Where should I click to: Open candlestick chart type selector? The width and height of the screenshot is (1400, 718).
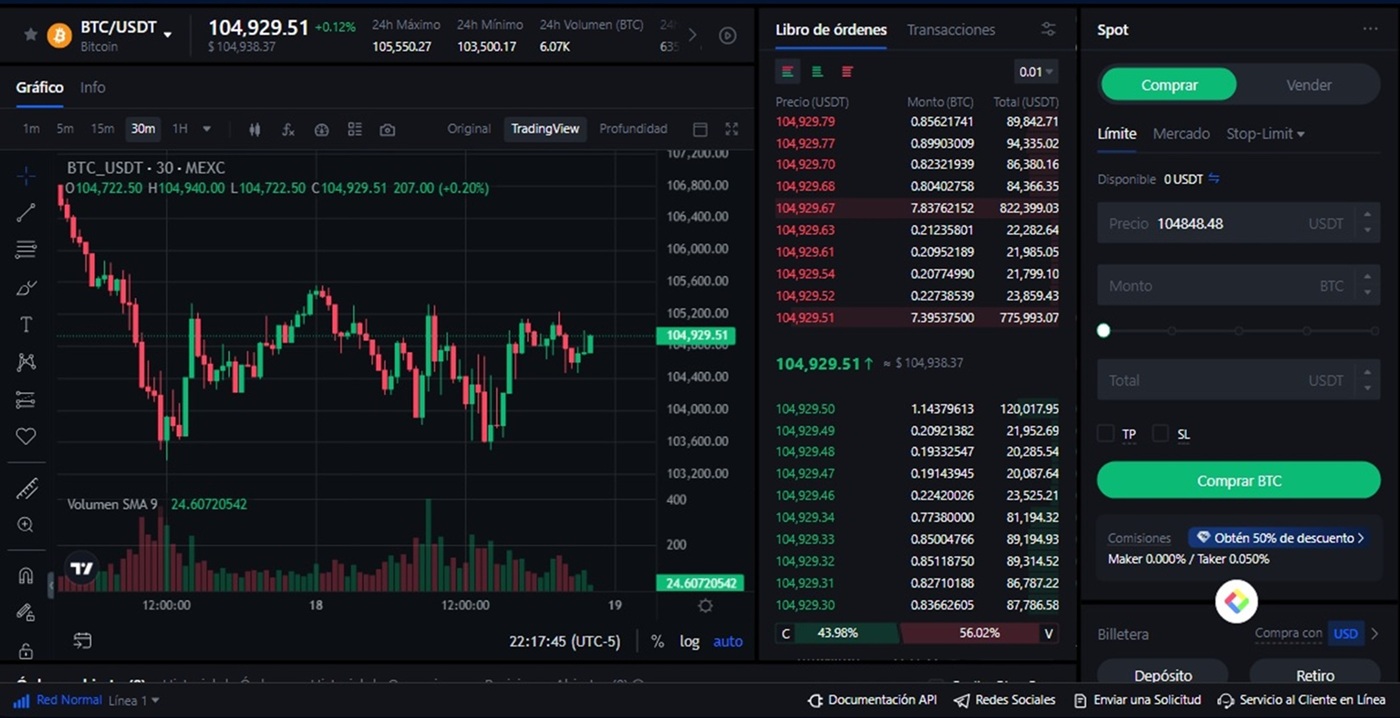[255, 129]
